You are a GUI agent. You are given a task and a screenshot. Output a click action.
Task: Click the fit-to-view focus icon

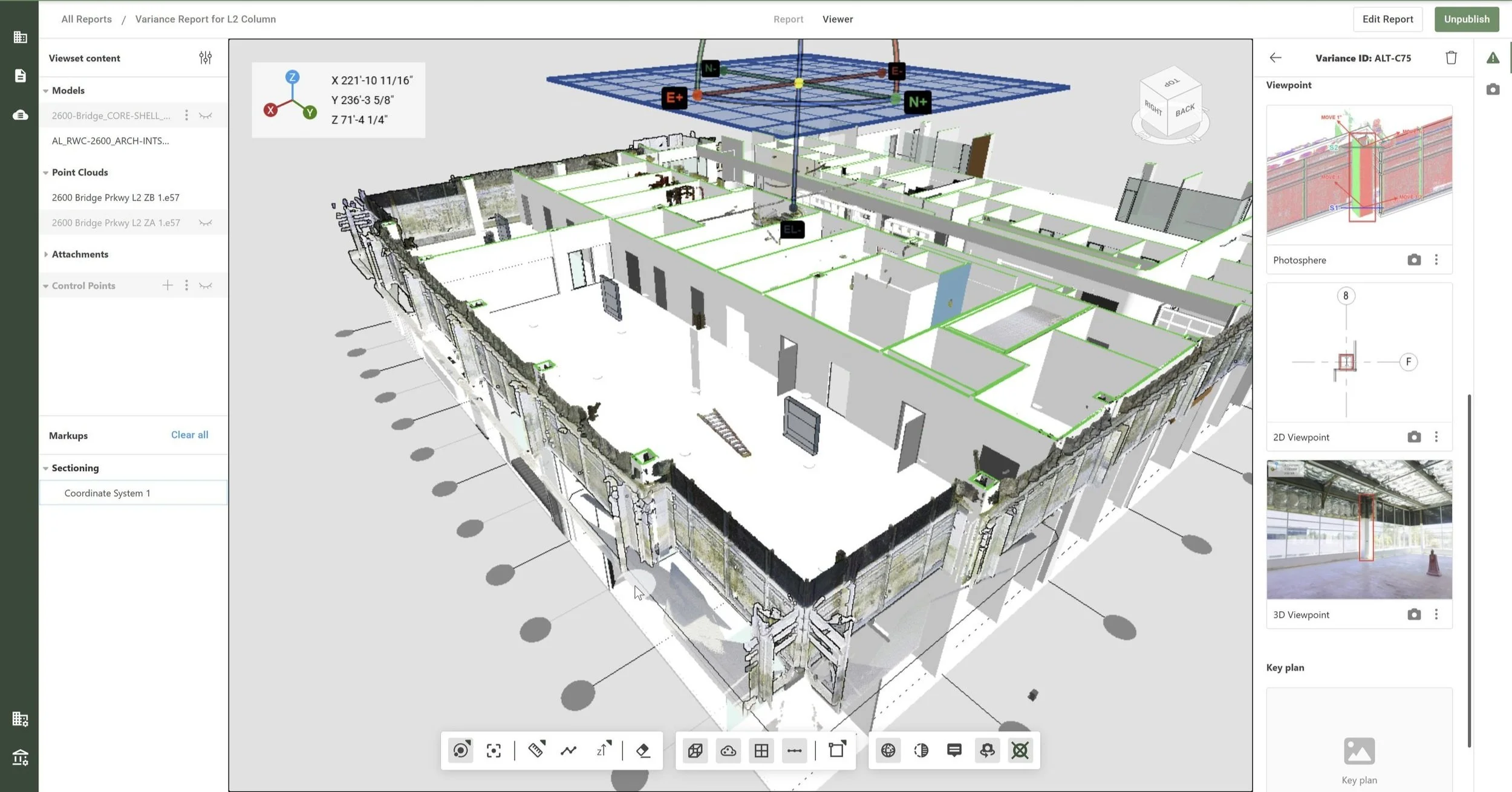[x=494, y=750]
